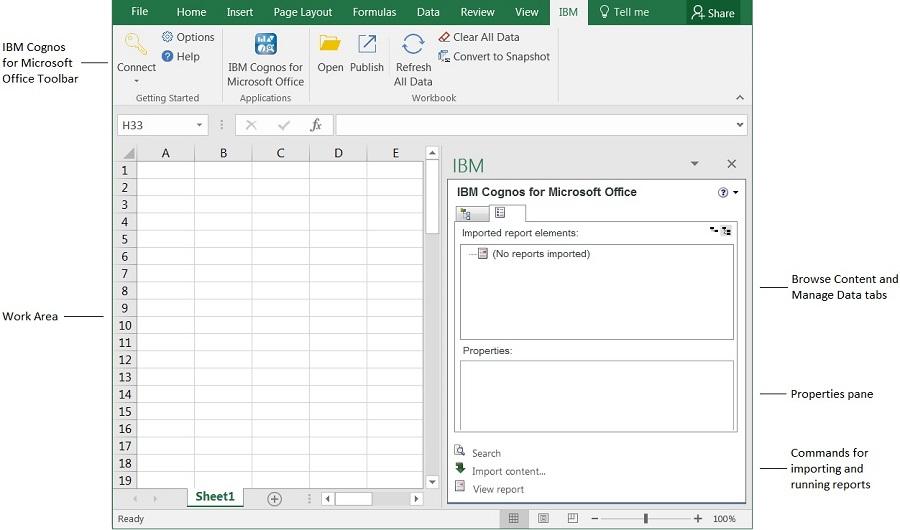This screenshot has height=530, width=900.
Task: Click the Select All corner triangle
Action: (129, 153)
